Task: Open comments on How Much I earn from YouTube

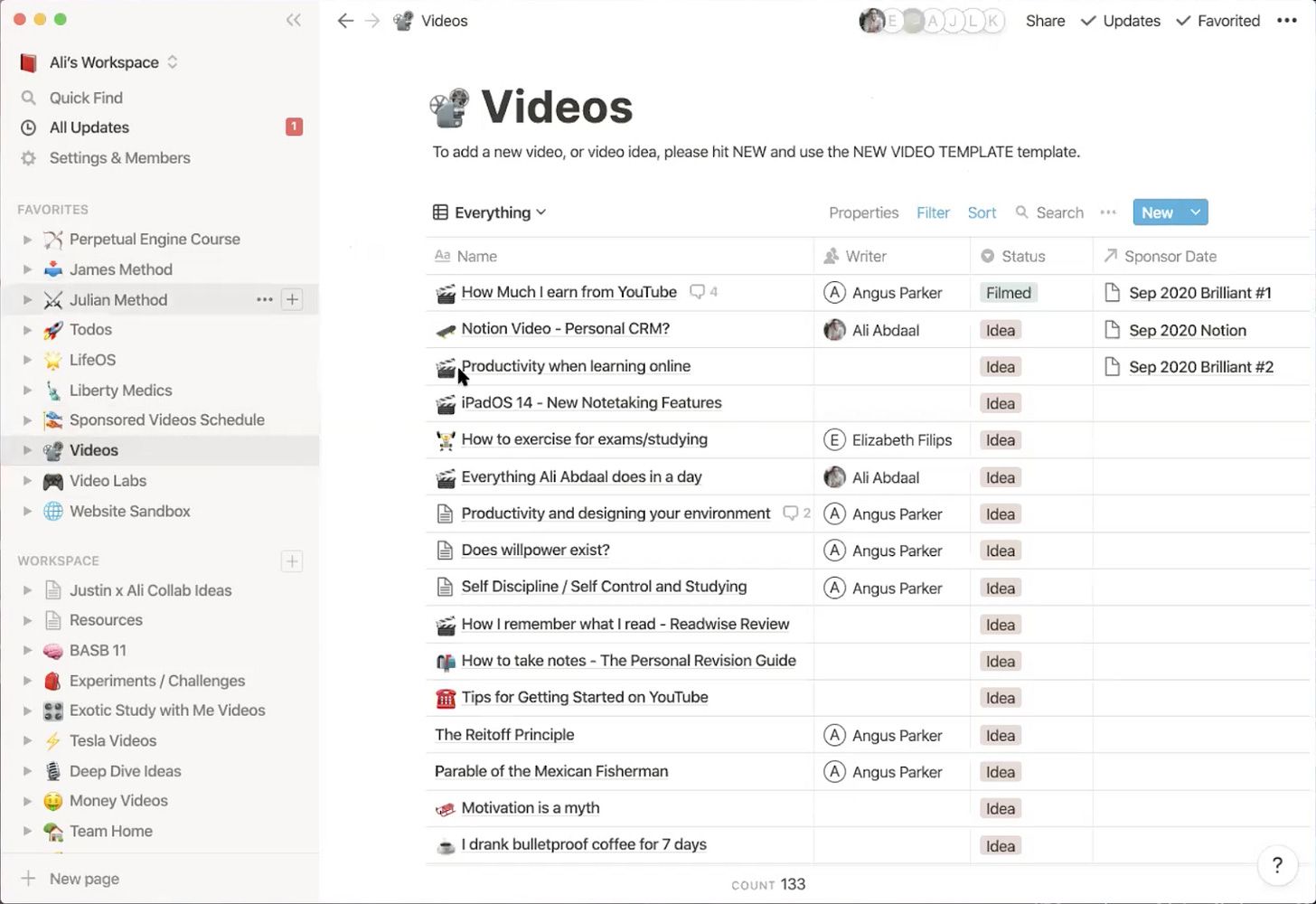Action: click(x=703, y=292)
